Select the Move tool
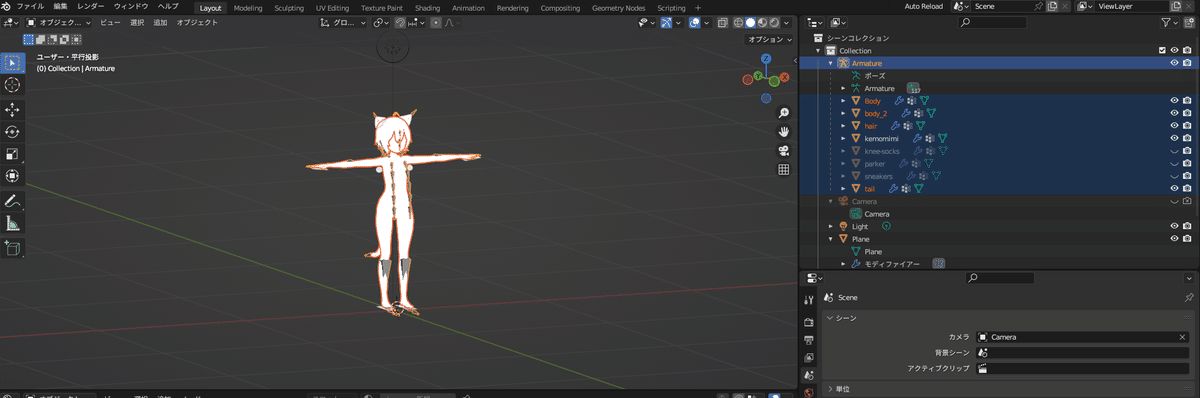 13,109
